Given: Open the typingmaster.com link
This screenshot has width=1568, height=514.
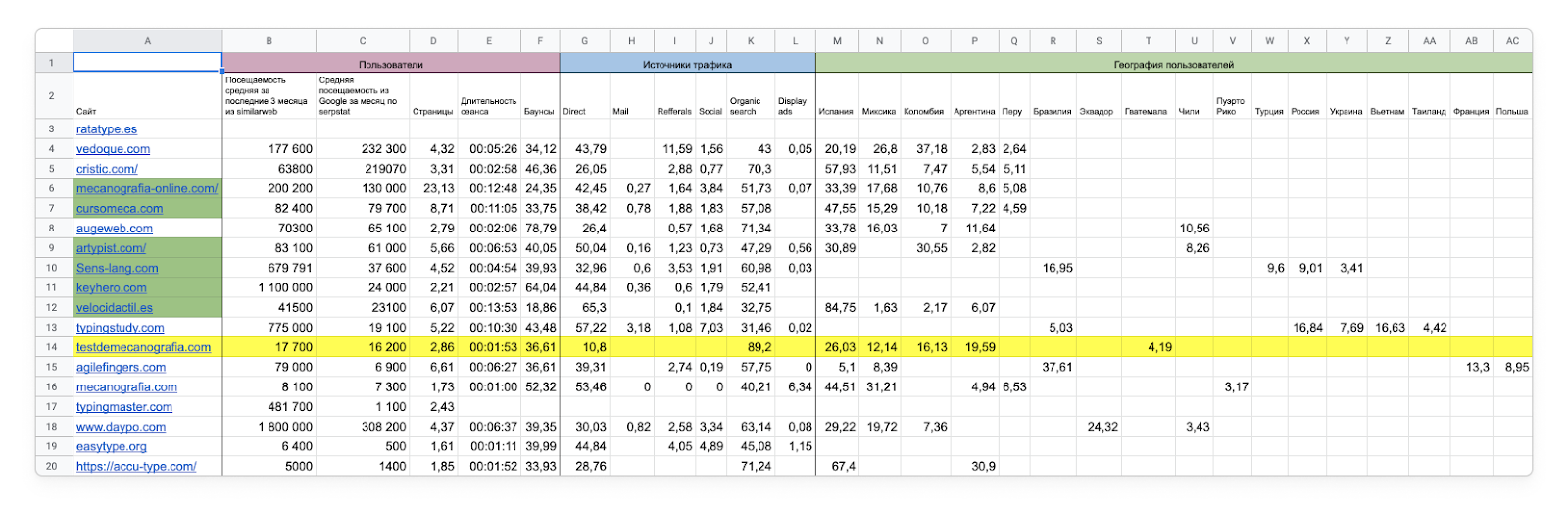Looking at the screenshot, I should pyautogui.click(x=124, y=406).
